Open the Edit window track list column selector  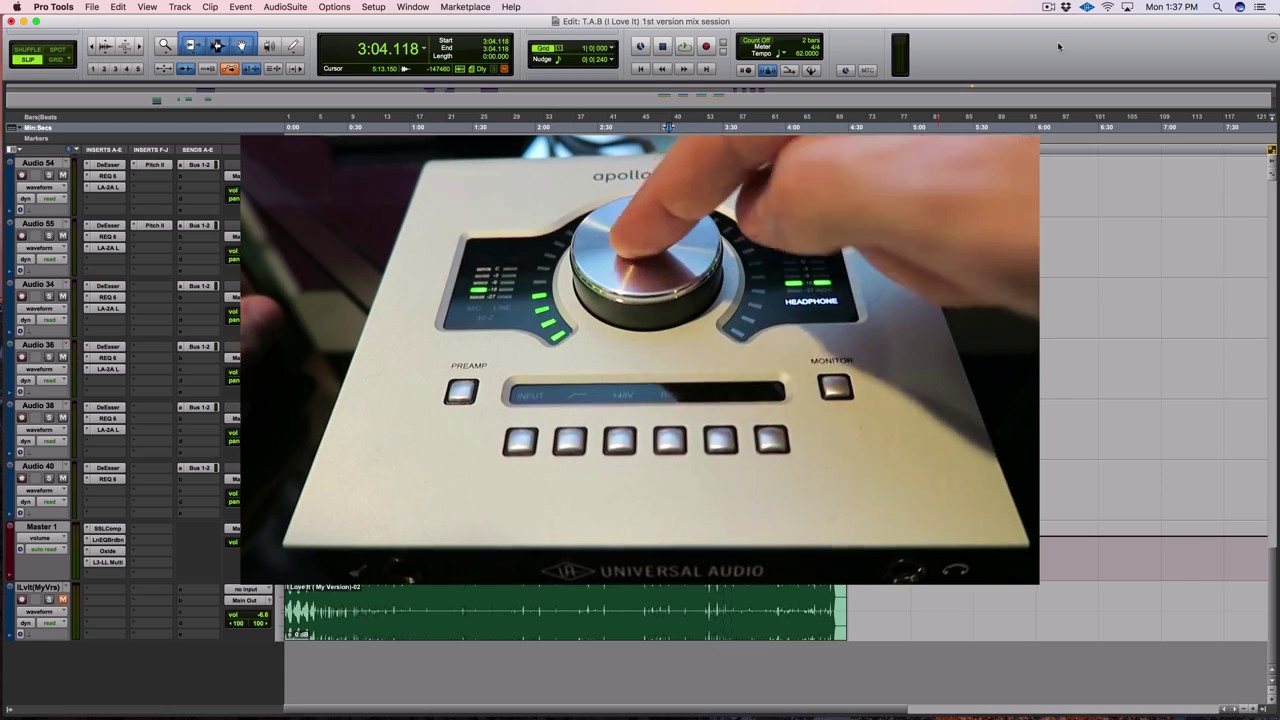(13, 149)
